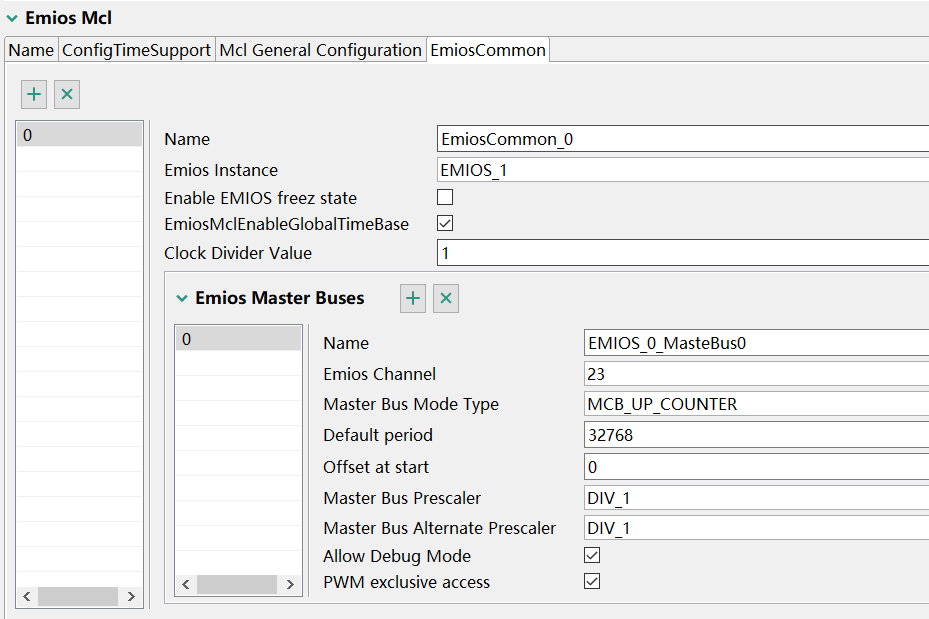Click the Default period input field
Viewport: 929px width, 619px height.
click(x=756, y=436)
